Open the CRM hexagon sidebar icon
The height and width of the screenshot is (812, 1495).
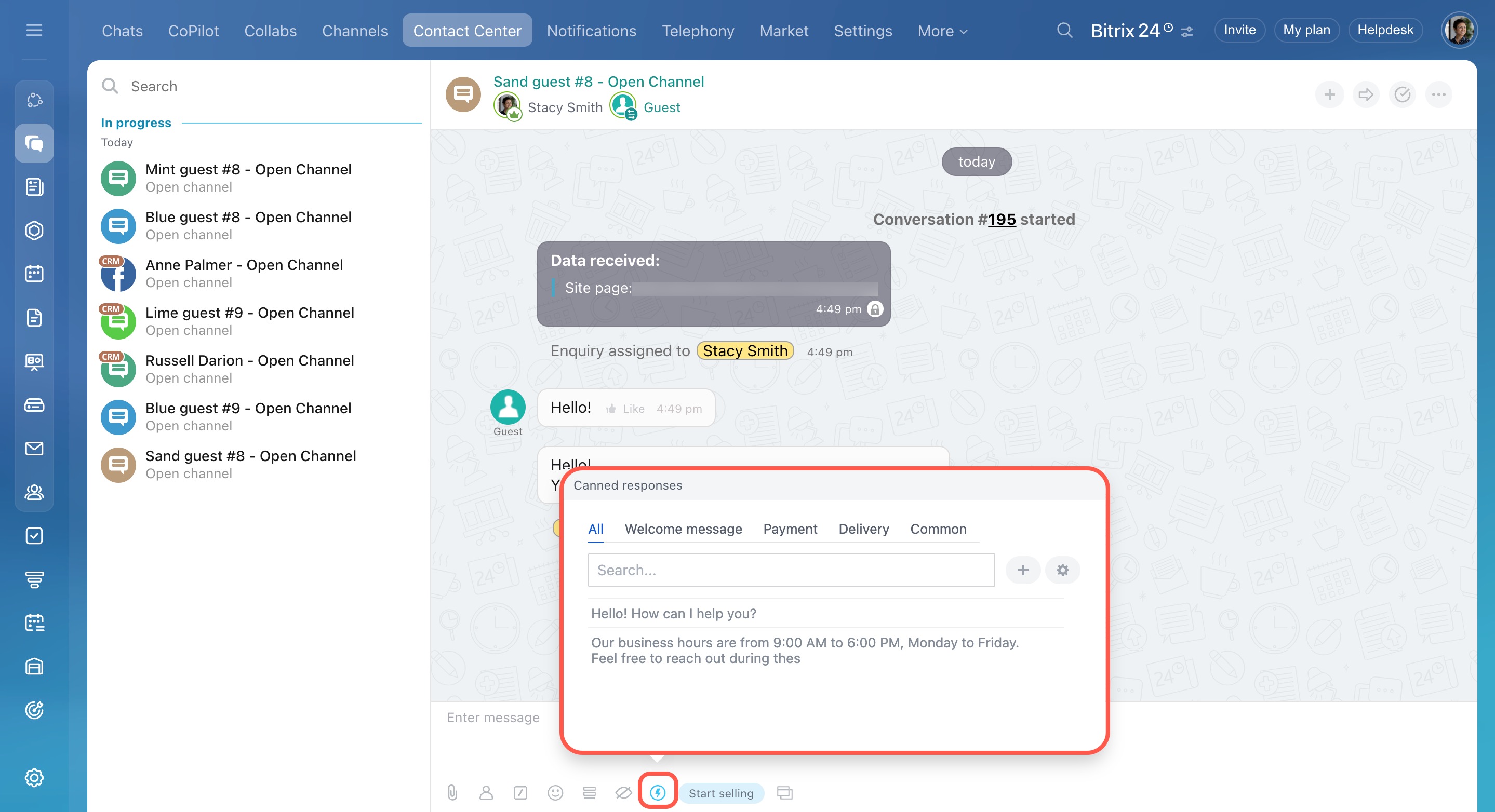(x=34, y=231)
